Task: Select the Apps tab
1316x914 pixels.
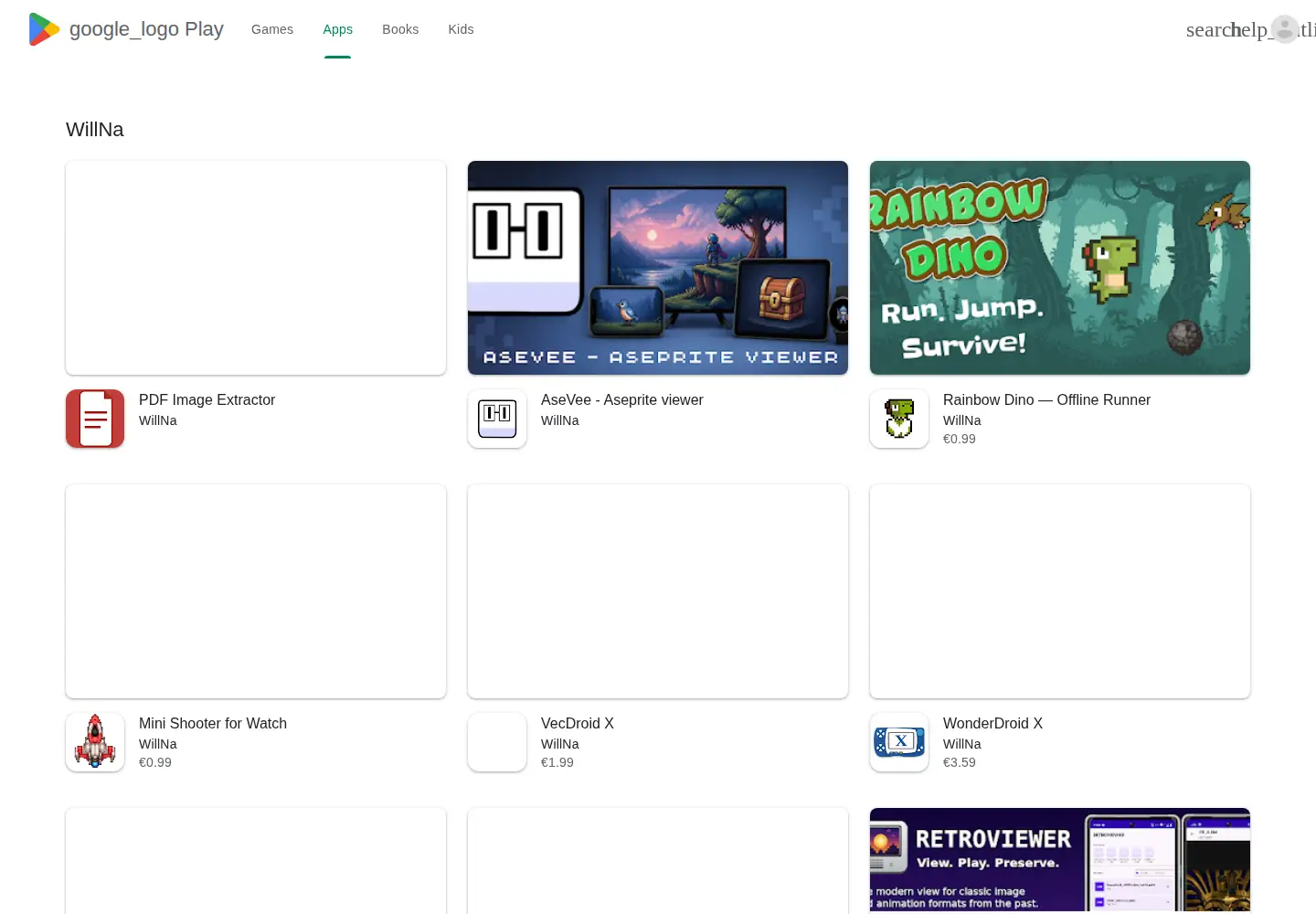Action: click(x=337, y=29)
